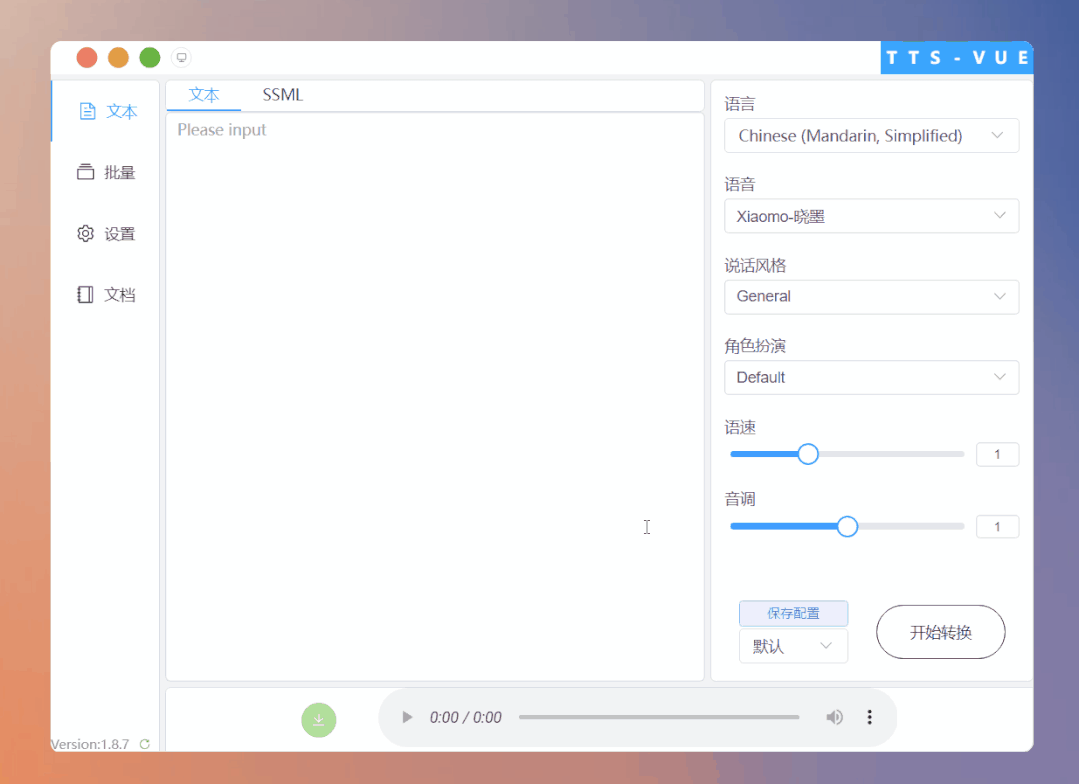Mute the audio player volume
This screenshot has height=784, width=1079.
[835, 717]
